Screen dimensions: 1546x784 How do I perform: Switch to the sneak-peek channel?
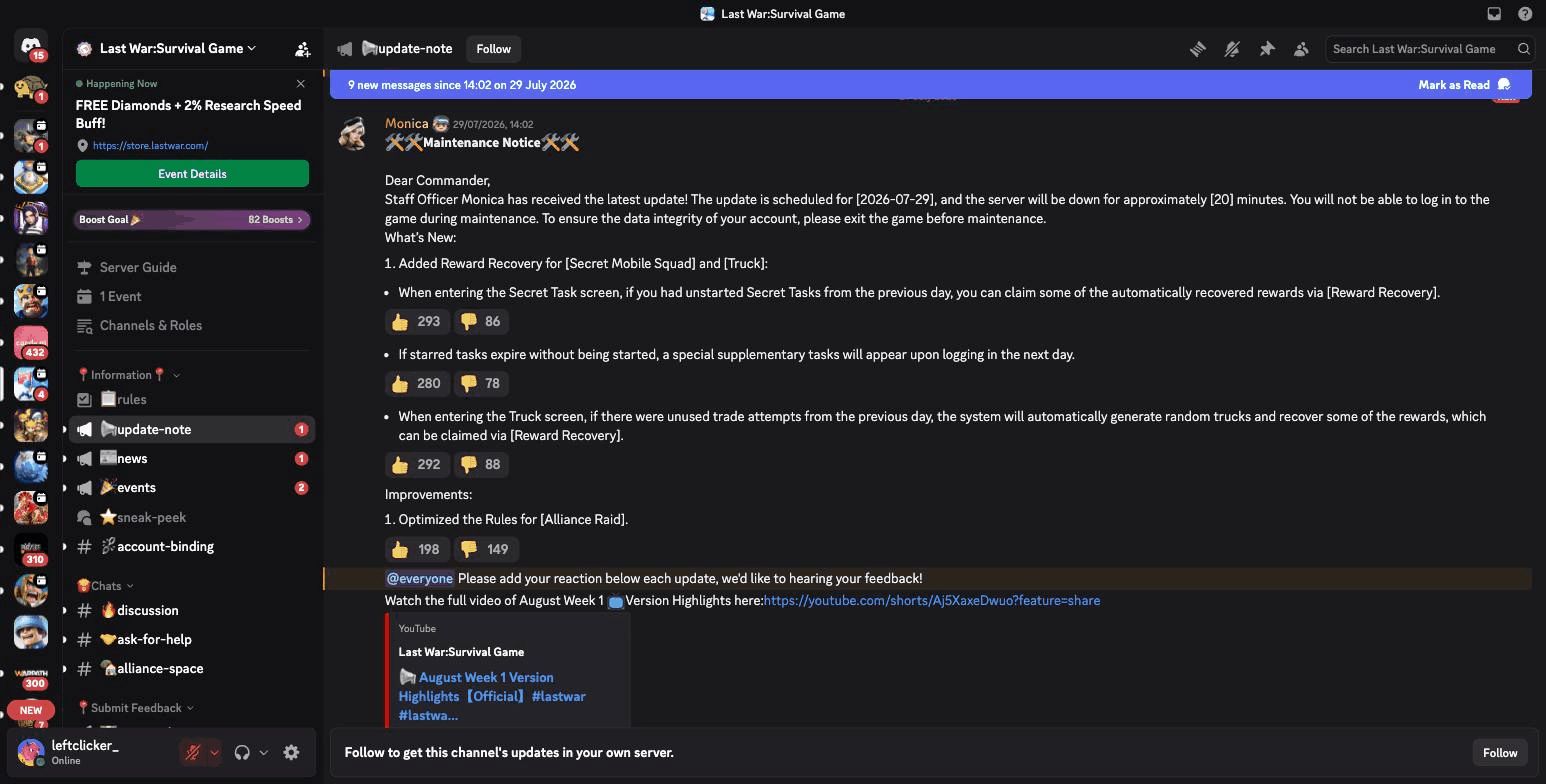point(192,518)
